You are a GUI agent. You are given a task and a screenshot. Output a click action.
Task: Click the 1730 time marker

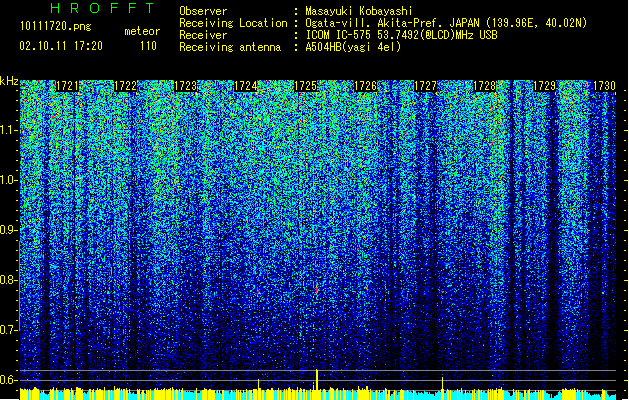point(604,86)
